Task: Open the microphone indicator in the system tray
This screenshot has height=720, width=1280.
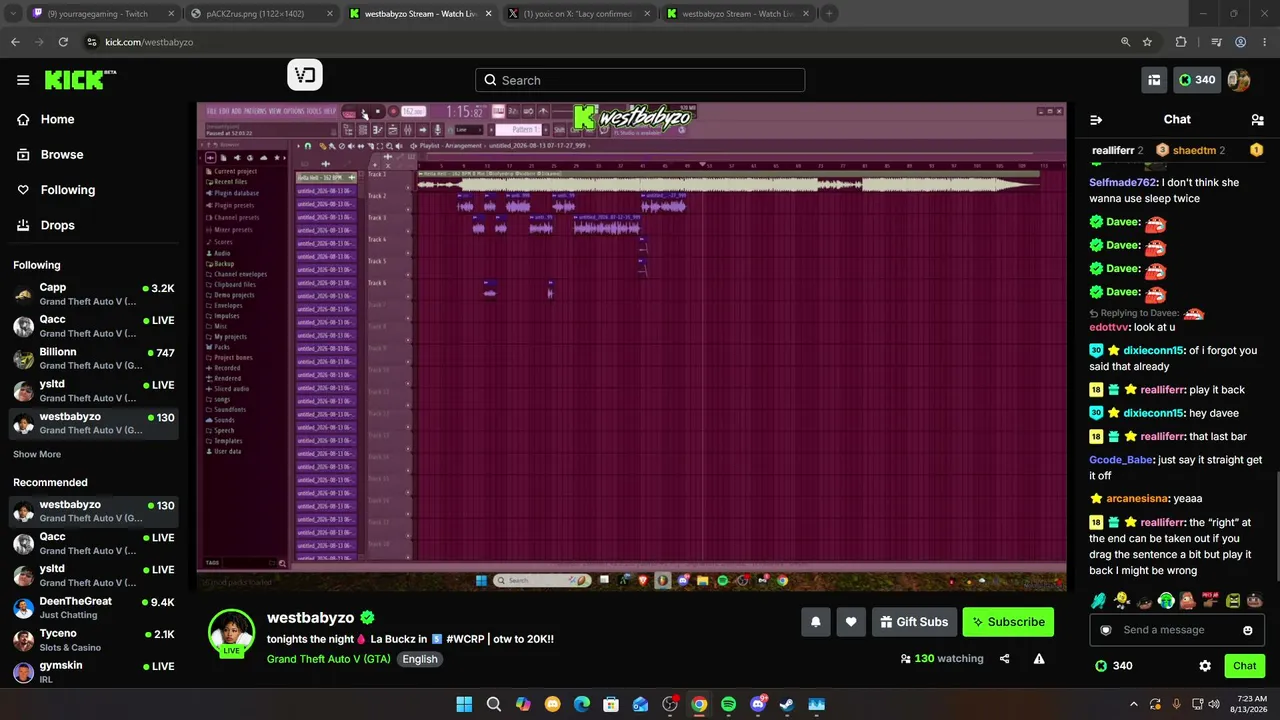Action: click(x=1176, y=704)
